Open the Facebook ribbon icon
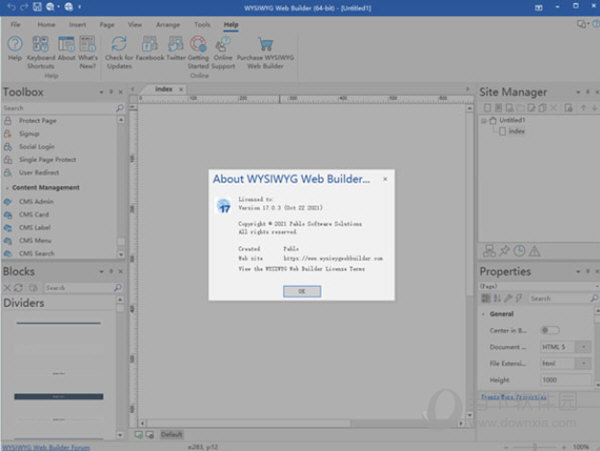The image size is (600, 451). coord(150,44)
